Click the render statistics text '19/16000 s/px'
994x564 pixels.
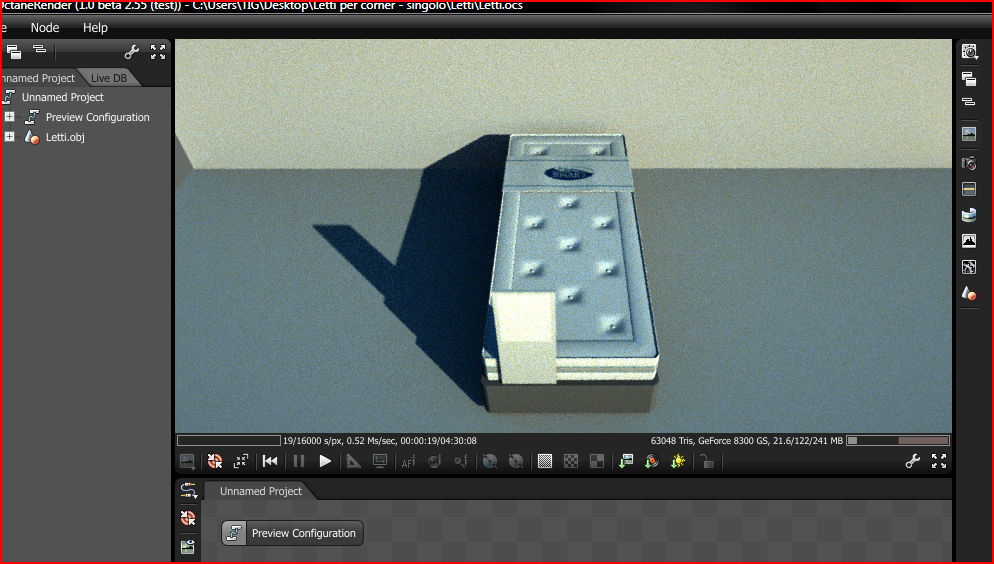click(x=312, y=440)
